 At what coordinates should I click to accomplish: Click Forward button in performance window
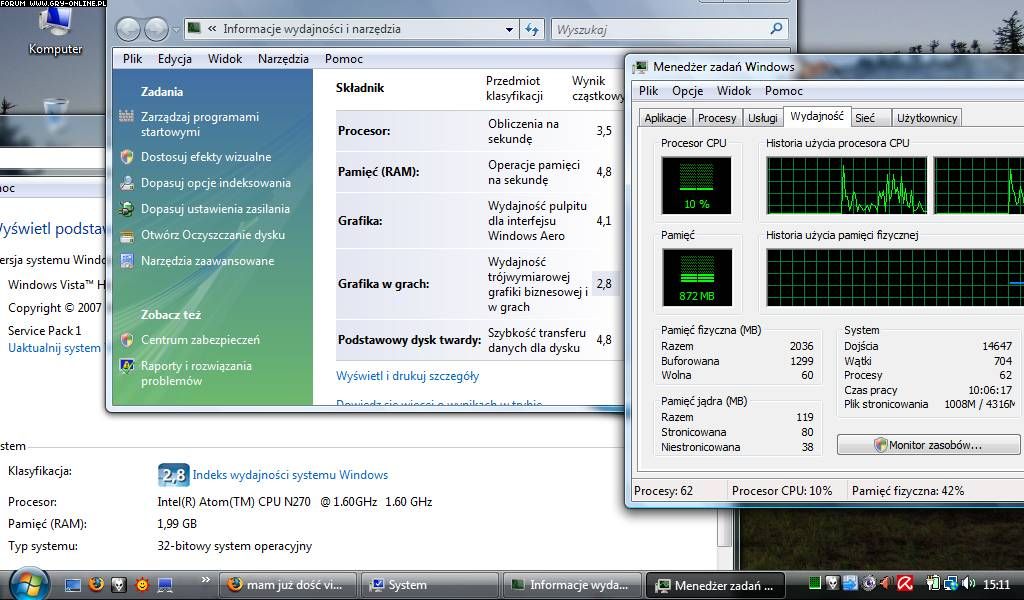pos(156,29)
